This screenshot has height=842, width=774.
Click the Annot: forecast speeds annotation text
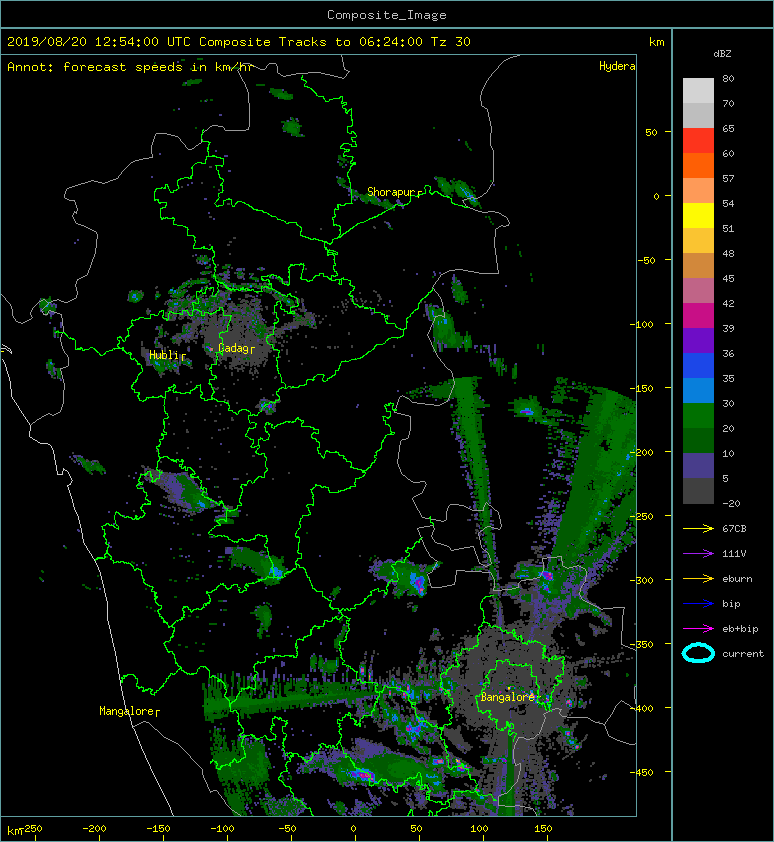coord(130,67)
